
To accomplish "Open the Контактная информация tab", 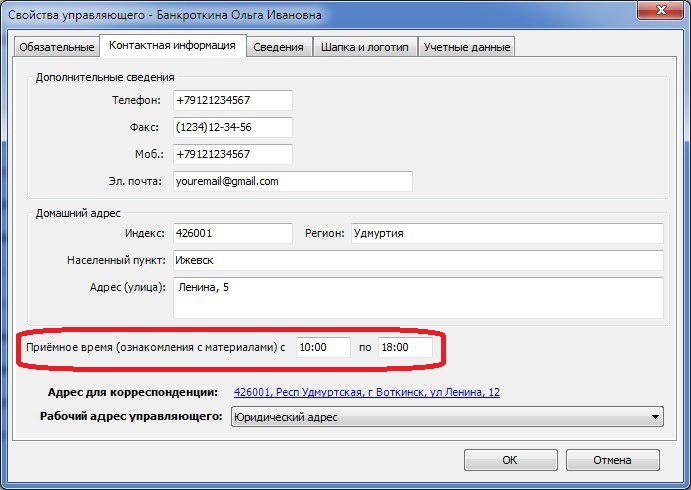I will point(172,45).
